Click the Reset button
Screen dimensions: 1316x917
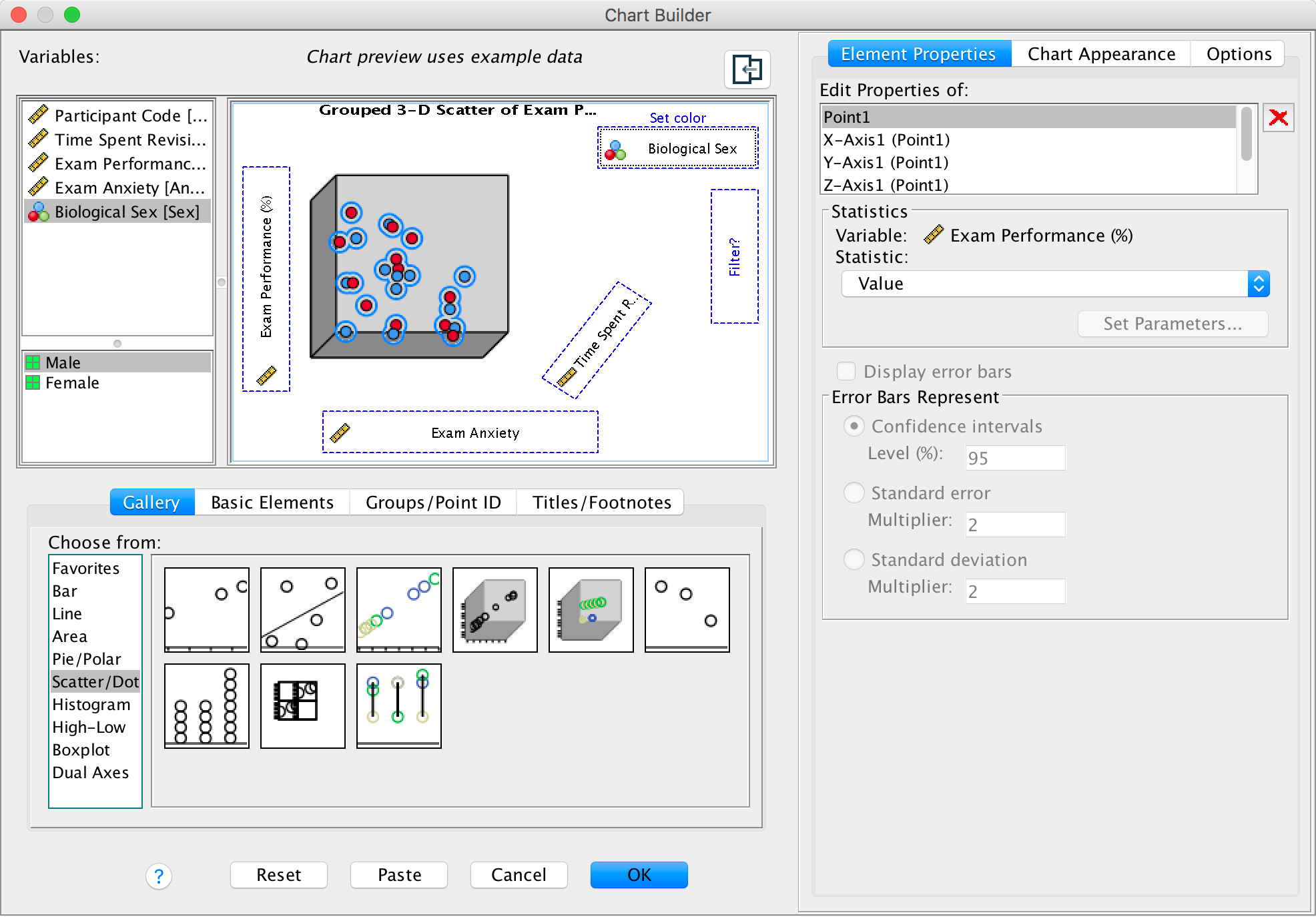(278, 875)
